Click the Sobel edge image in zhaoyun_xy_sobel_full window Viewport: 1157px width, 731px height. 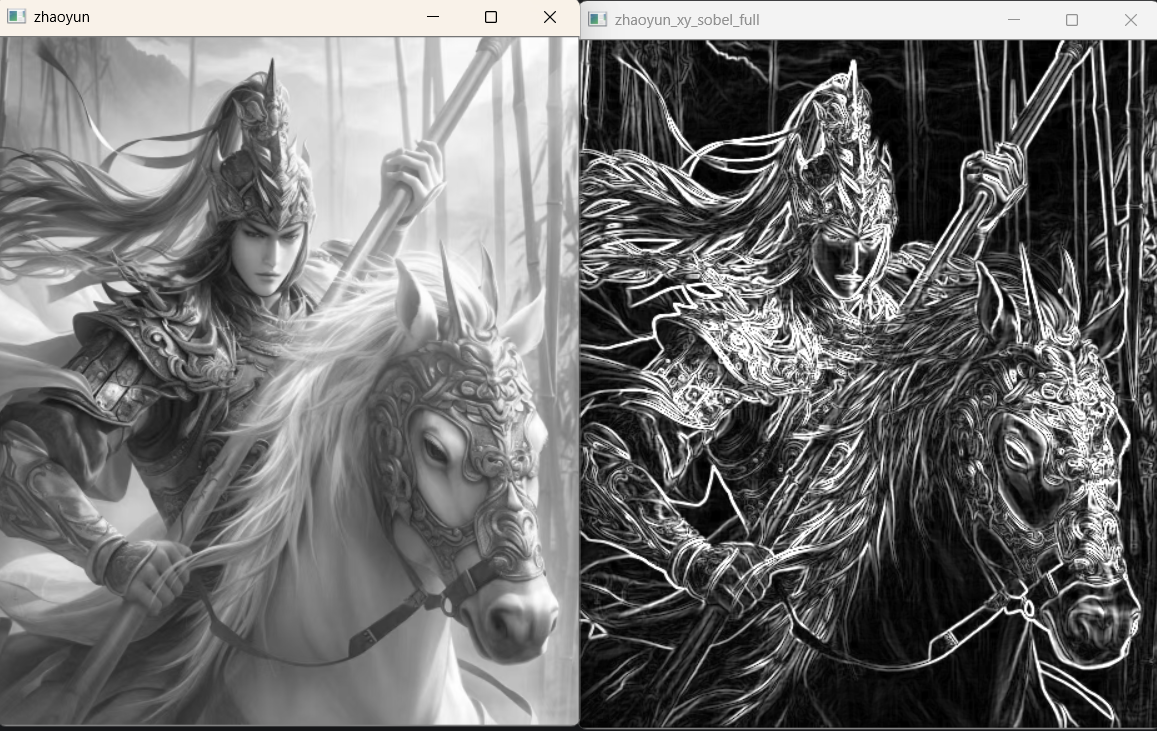point(868,384)
